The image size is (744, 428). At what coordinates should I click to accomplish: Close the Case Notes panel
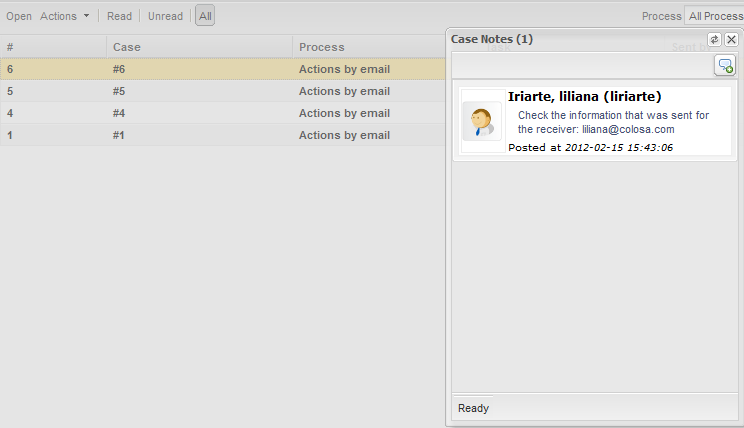point(731,39)
